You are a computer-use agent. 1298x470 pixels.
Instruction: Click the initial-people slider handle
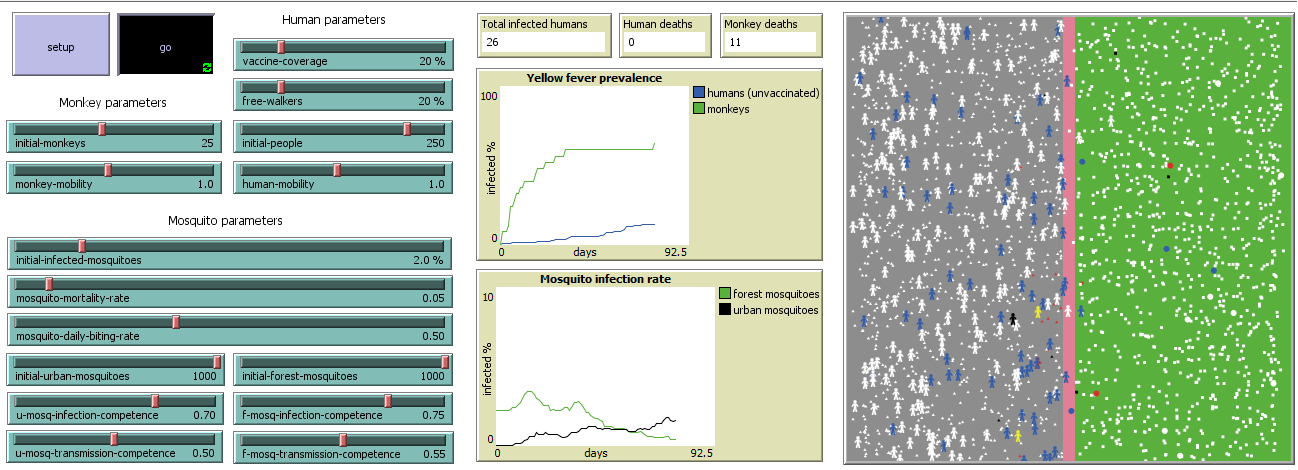click(x=407, y=128)
